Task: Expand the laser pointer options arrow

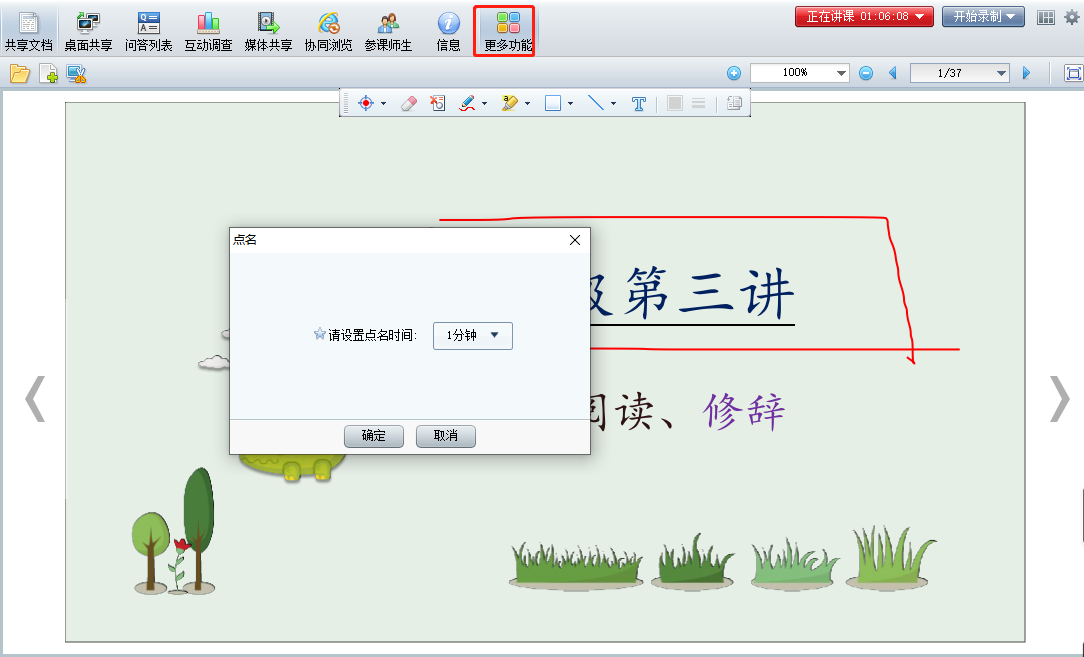Action: click(x=384, y=104)
